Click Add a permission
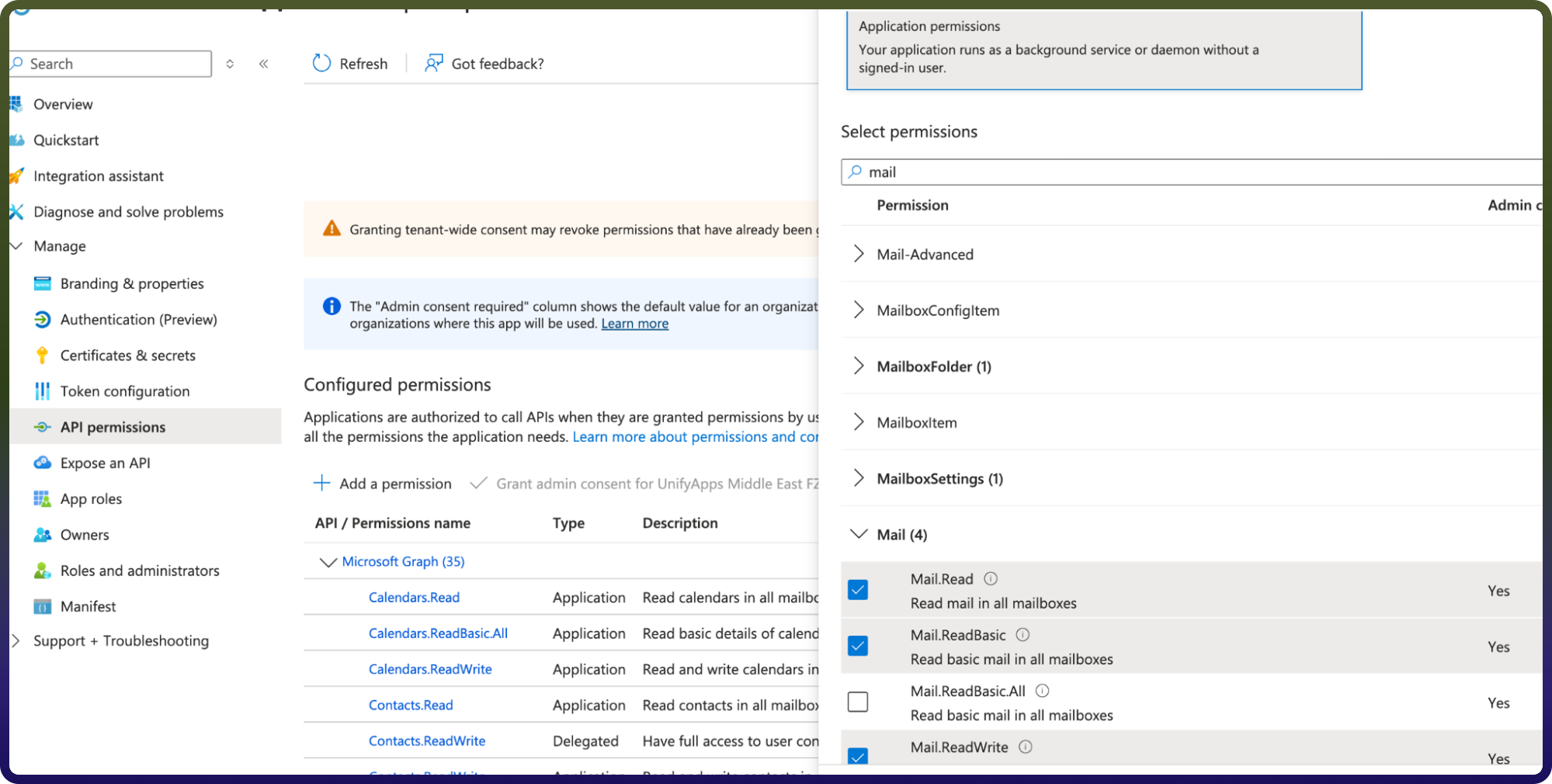The height and width of the screenshot is (784, 1552). [x=382, y=484]
